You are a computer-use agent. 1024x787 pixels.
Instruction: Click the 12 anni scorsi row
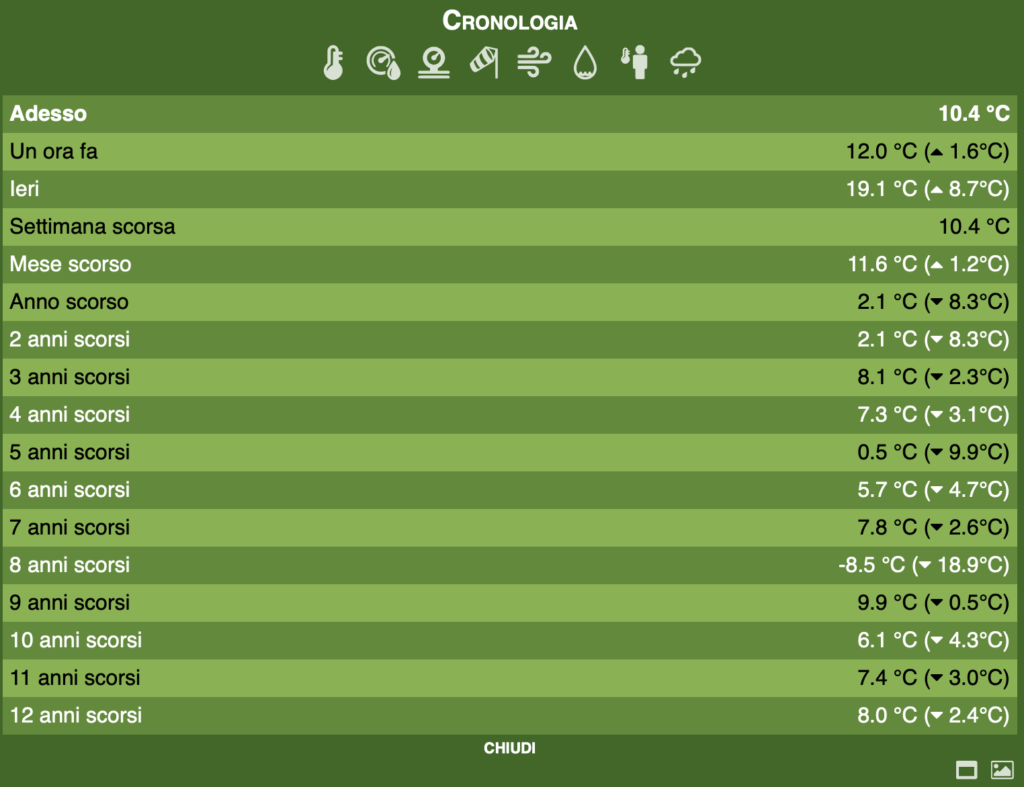[510, 716]
